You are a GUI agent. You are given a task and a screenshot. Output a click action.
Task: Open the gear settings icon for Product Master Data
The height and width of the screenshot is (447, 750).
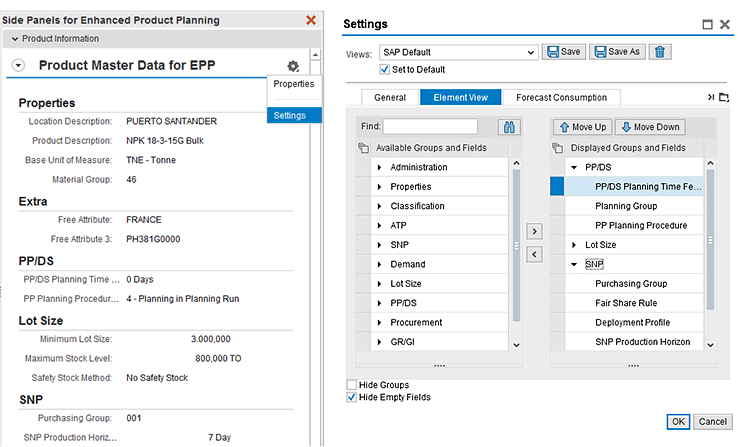click(293, 66)
